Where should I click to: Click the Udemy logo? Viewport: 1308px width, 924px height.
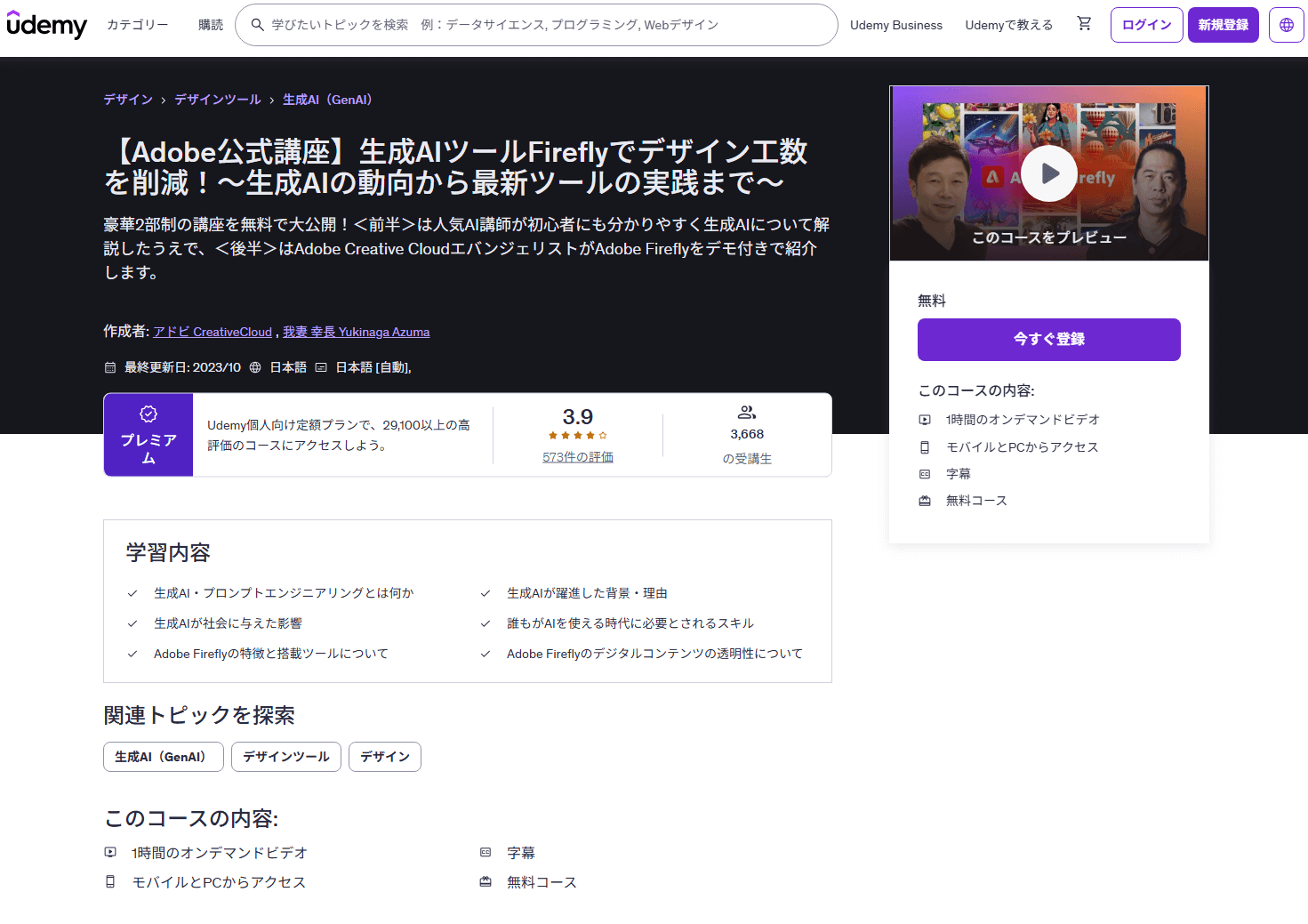tap(46, 25)
